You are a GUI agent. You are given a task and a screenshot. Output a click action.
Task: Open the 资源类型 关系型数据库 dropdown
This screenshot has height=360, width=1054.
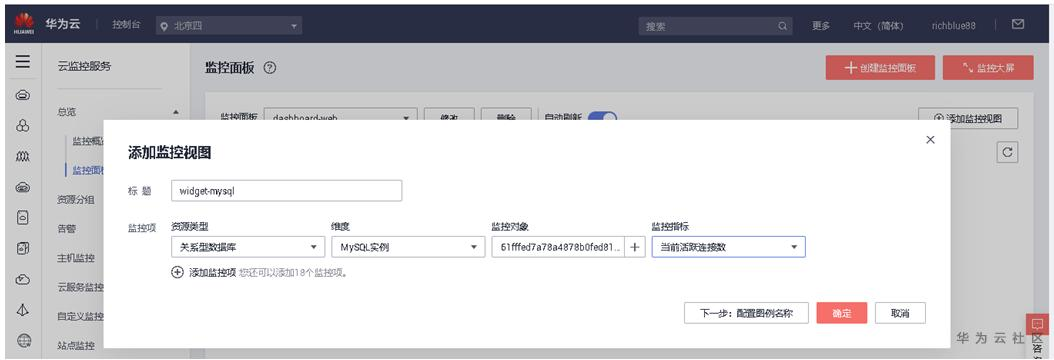point(248,247)
